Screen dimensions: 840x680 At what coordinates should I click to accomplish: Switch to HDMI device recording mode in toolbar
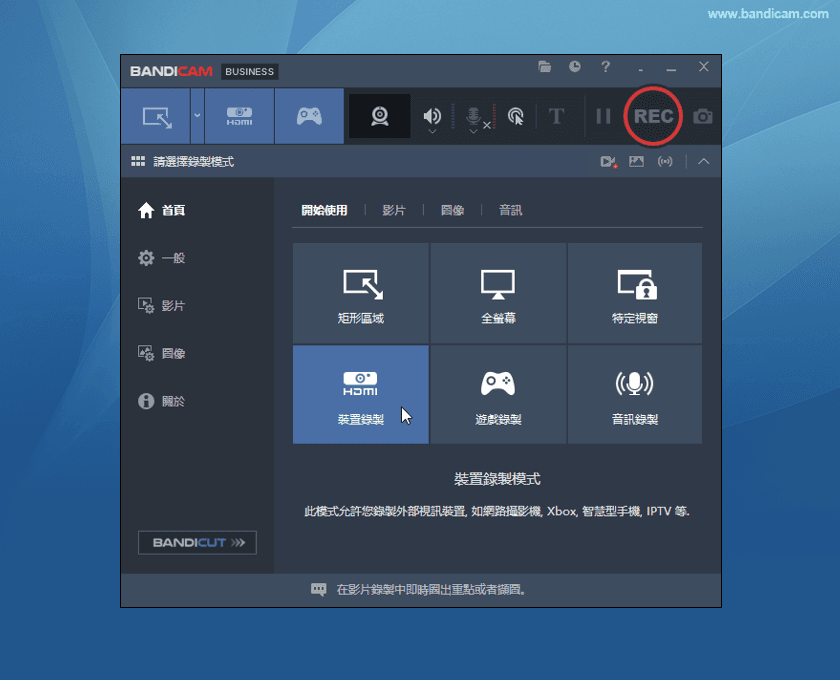(x=239, y=116)
